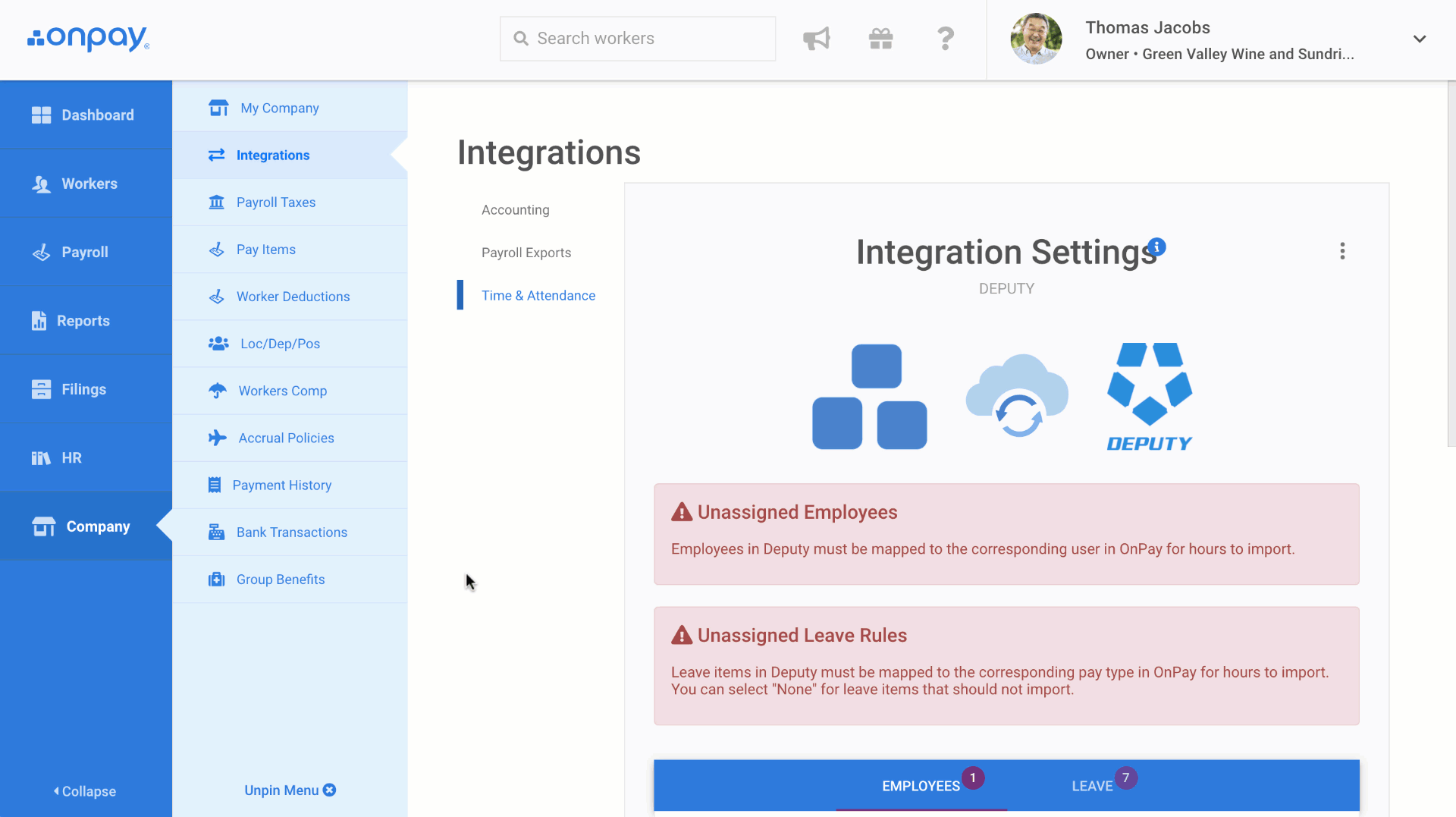The width and height of the screenshot is (1456, 817).
Task: Select the Time & Attendance tab
Action: [538, 296]
